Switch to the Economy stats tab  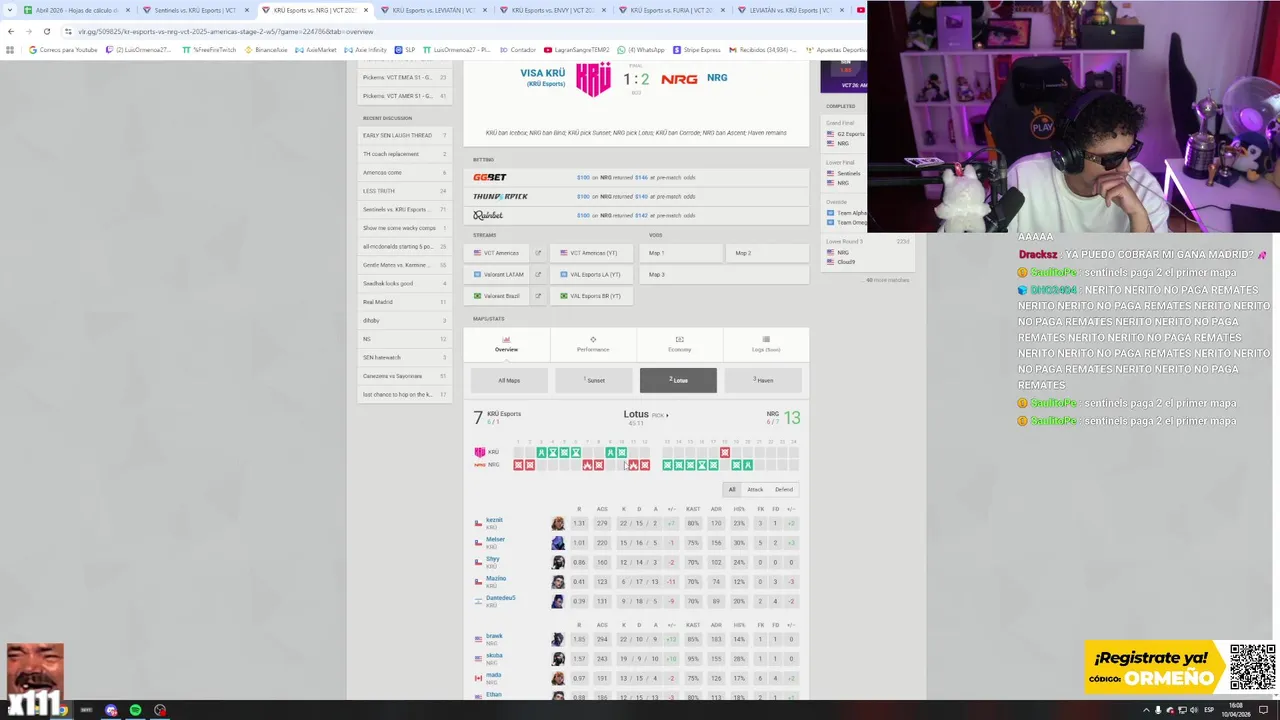pos(679,344)
